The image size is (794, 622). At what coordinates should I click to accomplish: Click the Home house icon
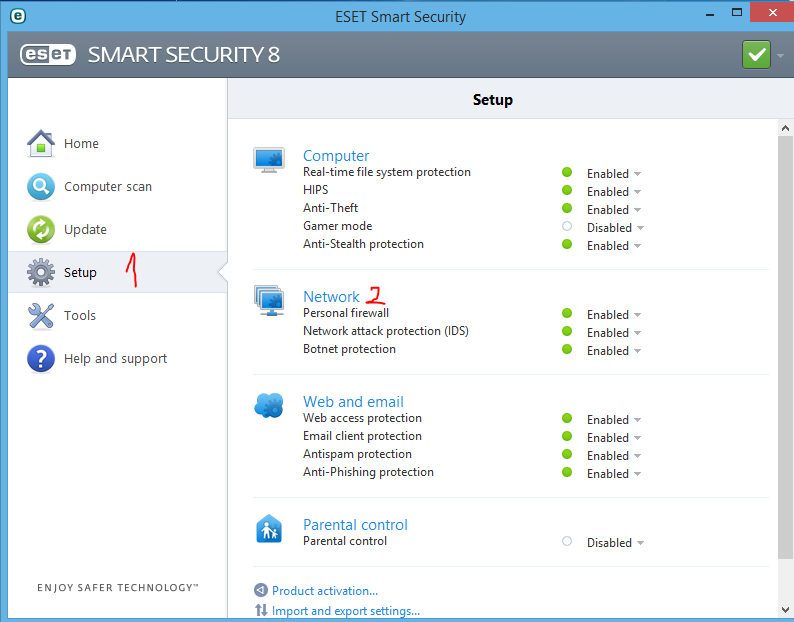[x=40, y=143]
